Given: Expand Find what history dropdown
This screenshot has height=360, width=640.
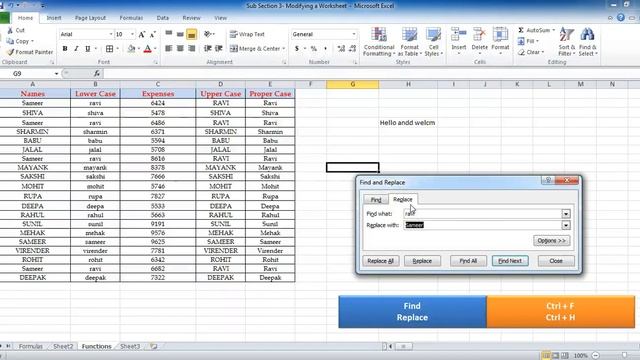Looking at the screenshot, I should (x=566, y=213).
